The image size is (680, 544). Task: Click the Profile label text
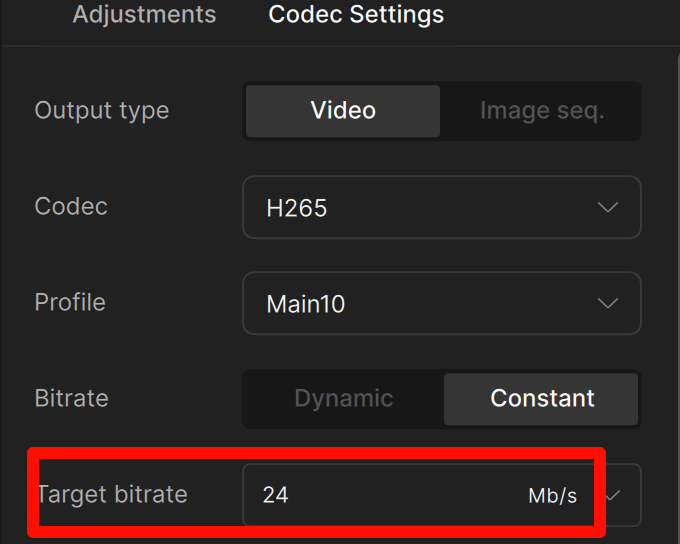click(70, 302)
